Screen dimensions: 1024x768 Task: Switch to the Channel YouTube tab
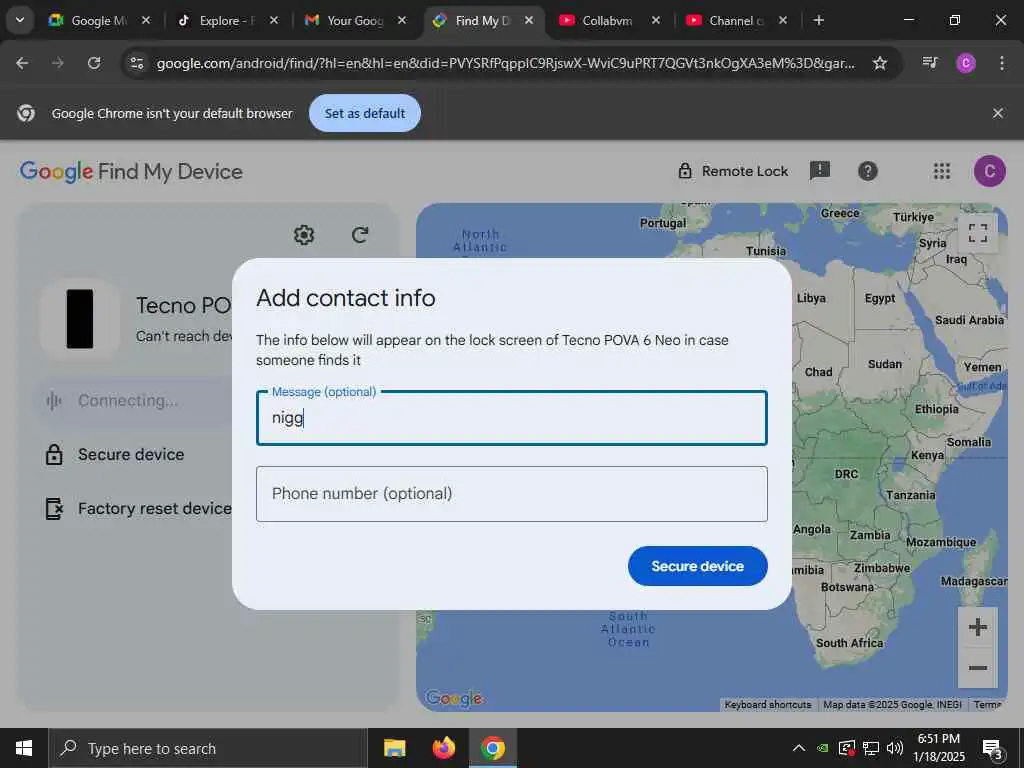(735, 21)
